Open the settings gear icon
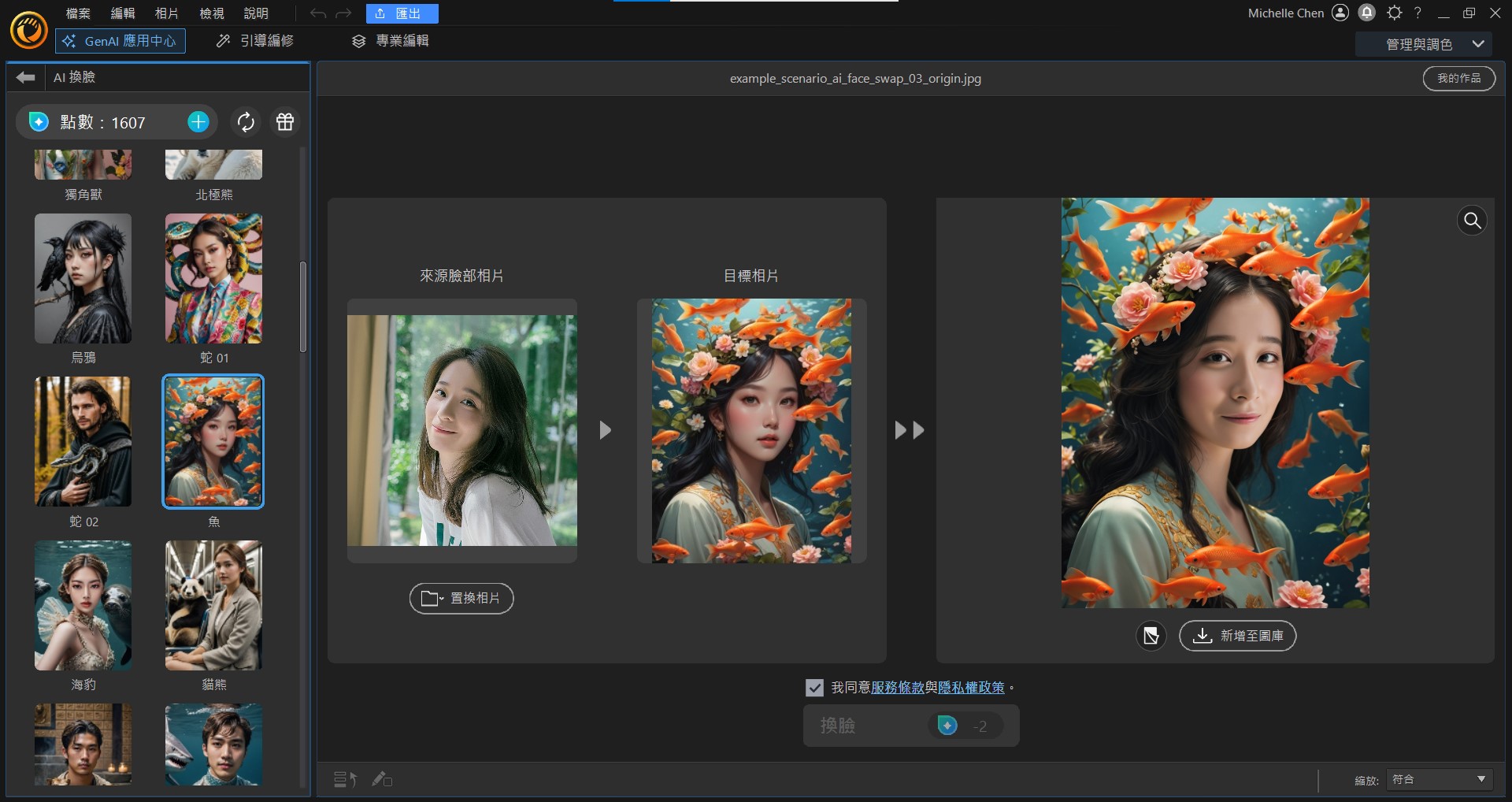The height and width of the screenshot is (802, 1512). (x=1394, y=13)
